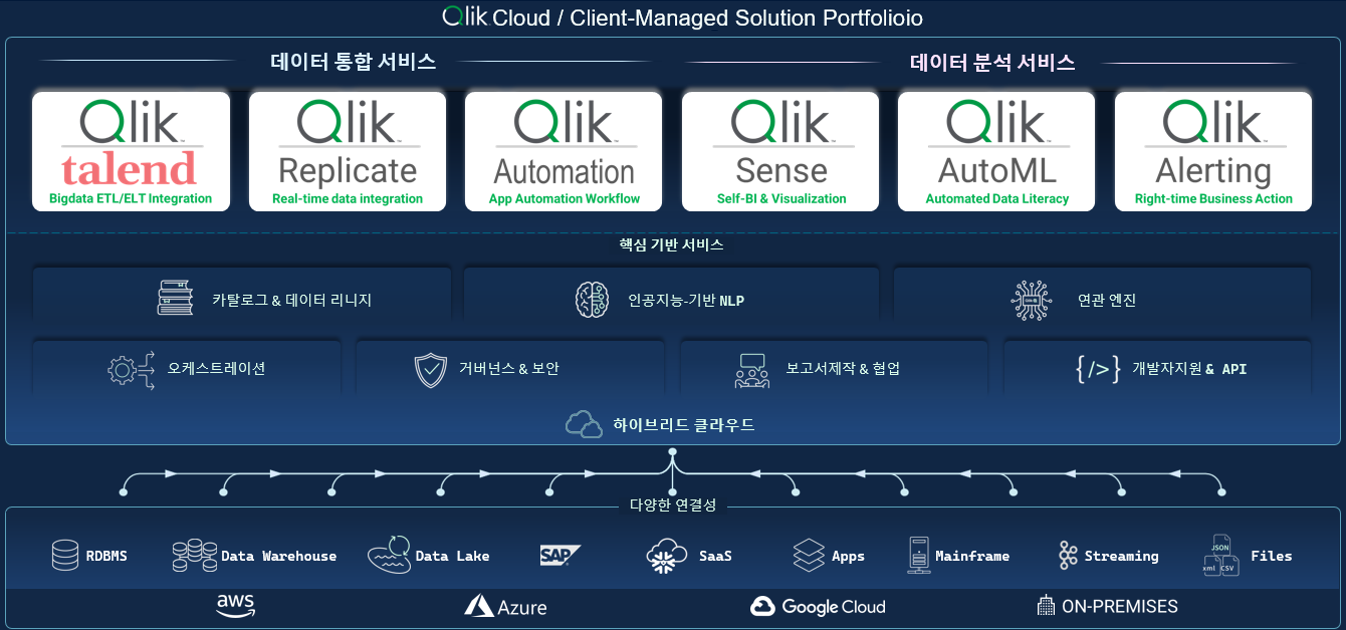Expand the 다양한 연결성 section

(671, 504)
